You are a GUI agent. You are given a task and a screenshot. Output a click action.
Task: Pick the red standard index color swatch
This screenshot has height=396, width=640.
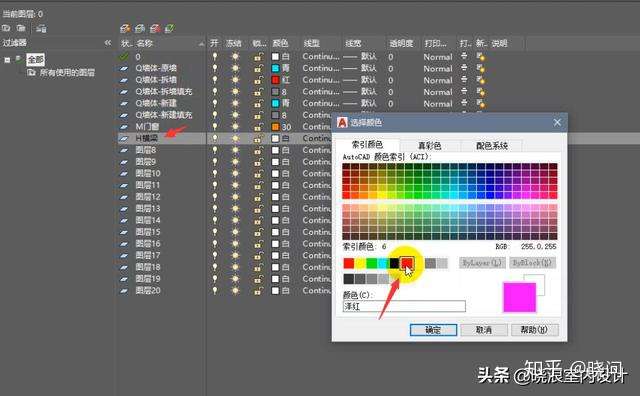click(349, 263)
